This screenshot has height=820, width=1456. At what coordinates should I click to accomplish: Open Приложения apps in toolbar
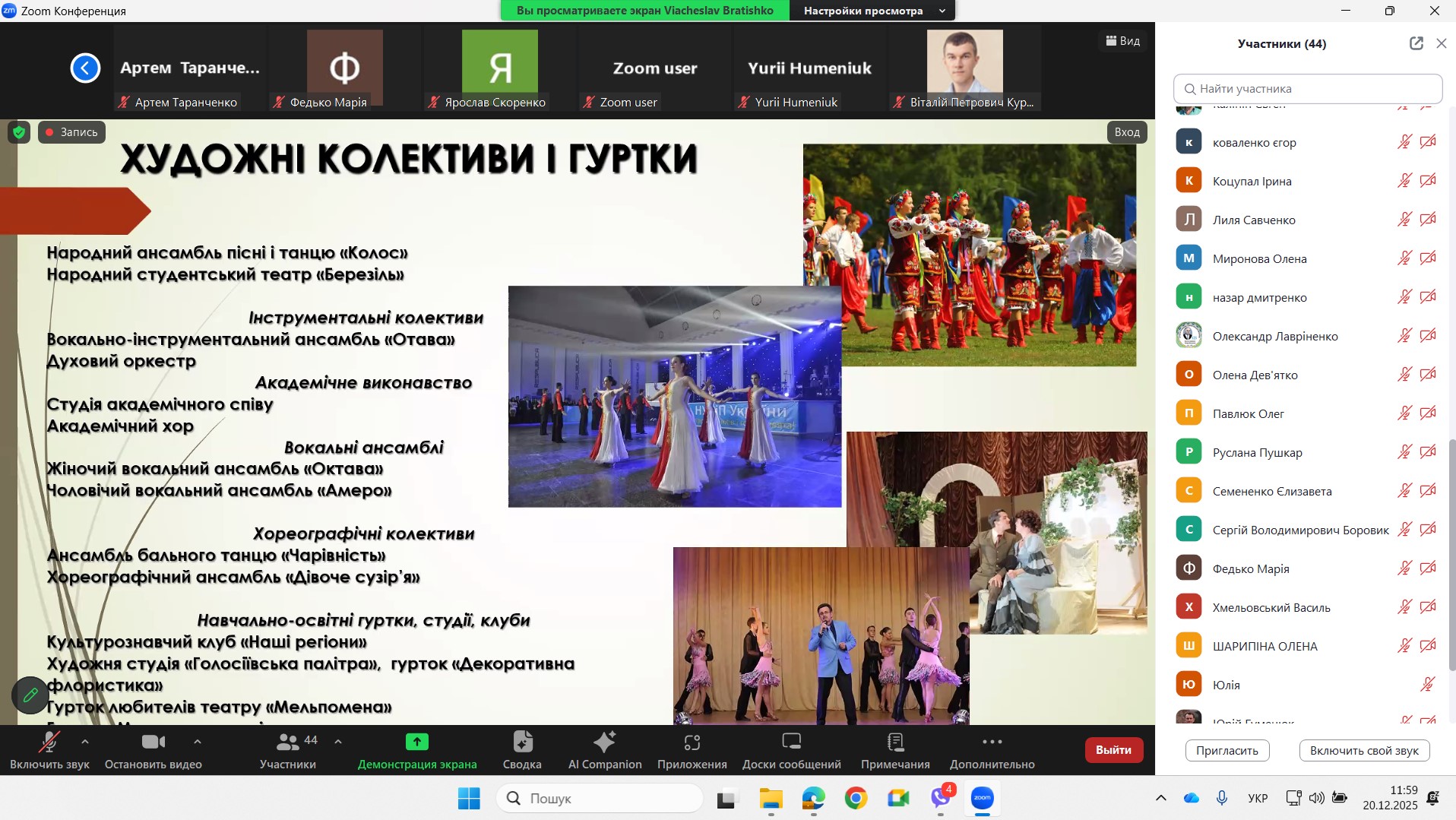[x=692, y=749]
